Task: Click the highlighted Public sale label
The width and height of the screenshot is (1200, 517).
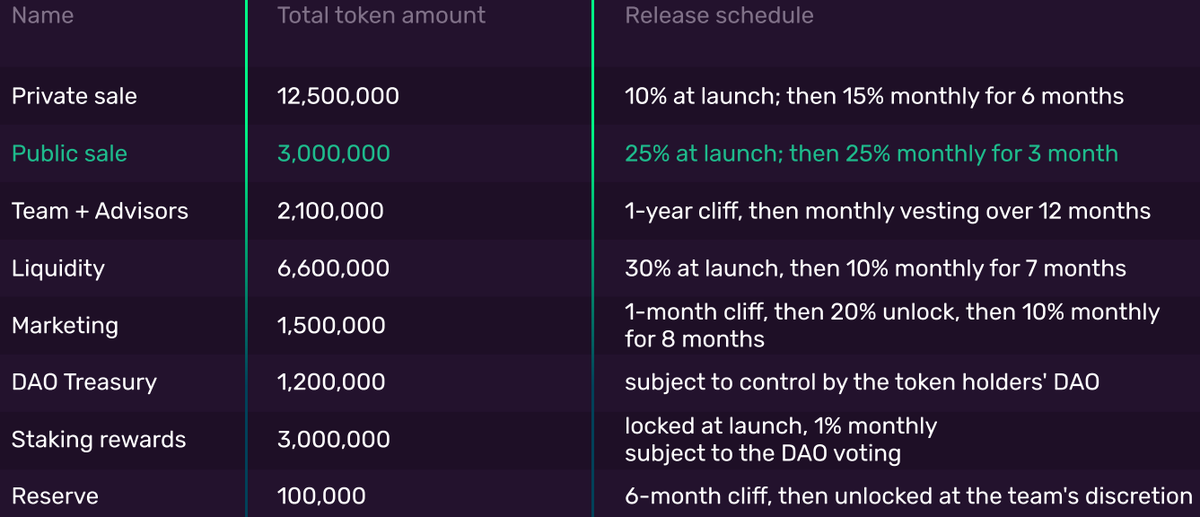Action: 69,154
